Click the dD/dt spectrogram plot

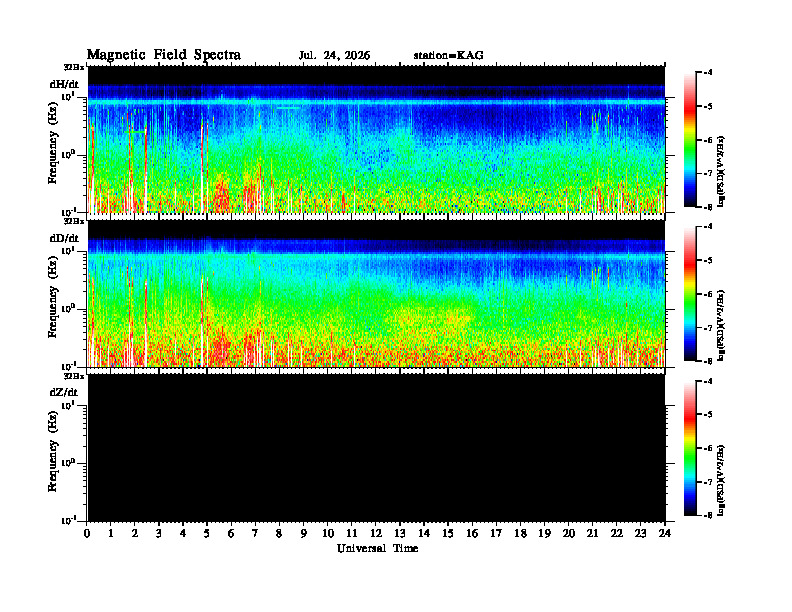pyautogui.click(x=376, y=294)
